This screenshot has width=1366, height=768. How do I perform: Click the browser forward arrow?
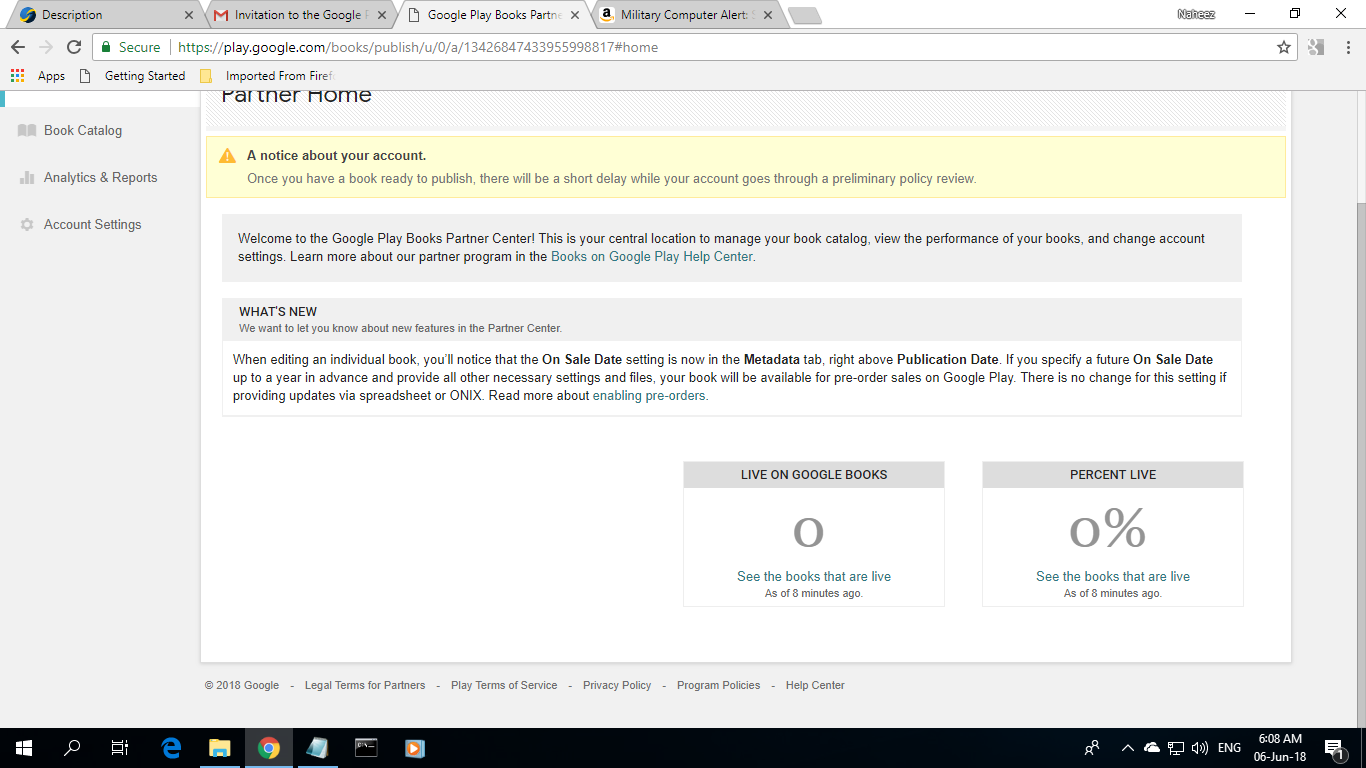point(46,47)
